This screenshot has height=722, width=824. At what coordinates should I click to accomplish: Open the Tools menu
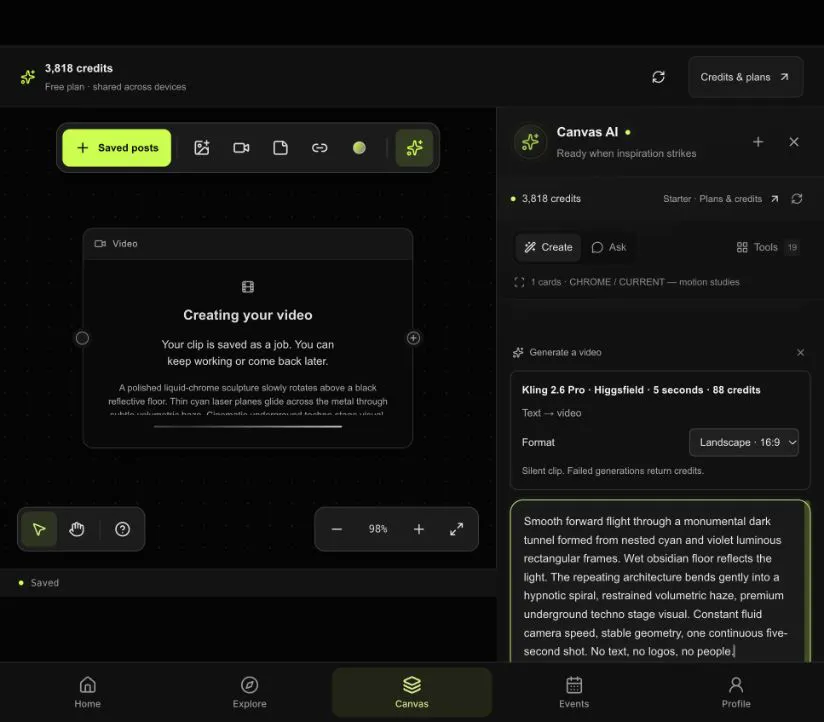tap(767, 247)
